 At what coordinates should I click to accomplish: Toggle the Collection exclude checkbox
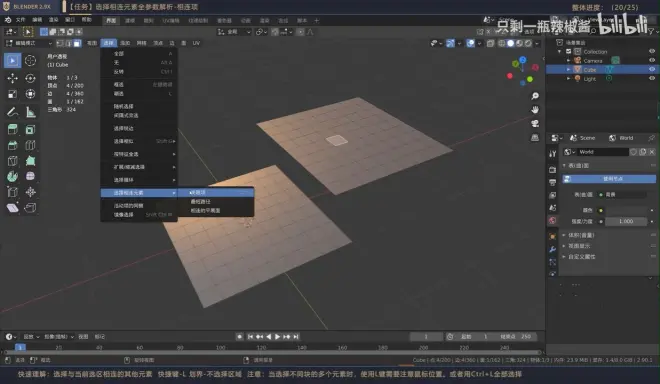pyautogui.click(x=569, y=51)
